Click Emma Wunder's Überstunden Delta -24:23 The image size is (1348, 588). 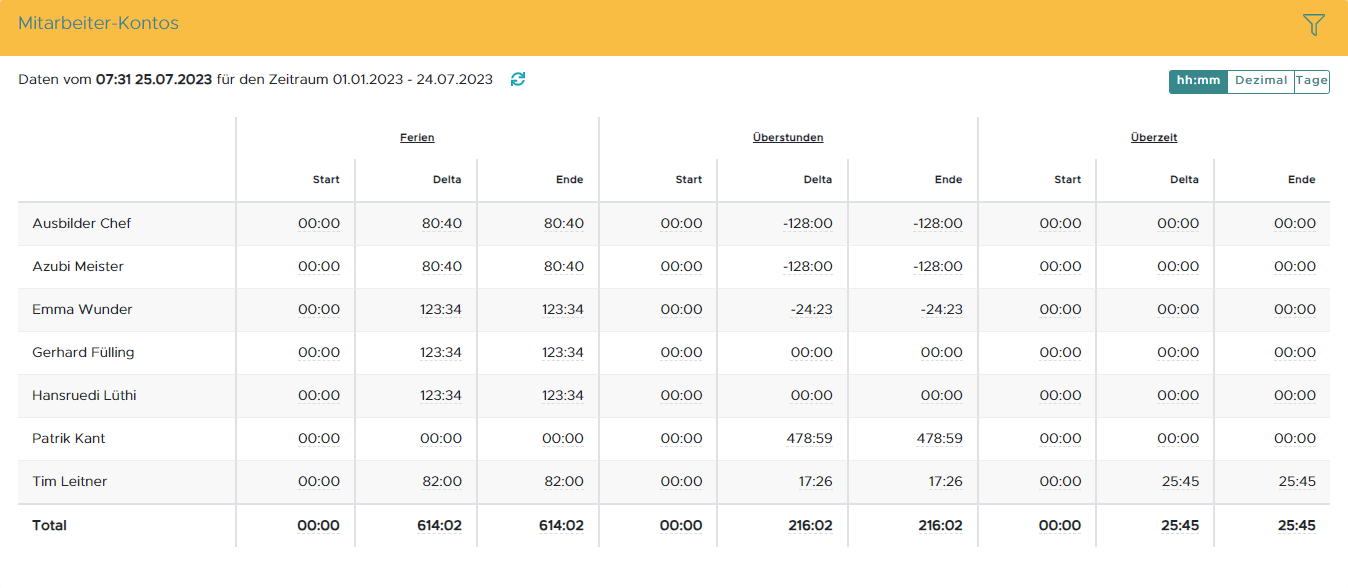pyautogui.click(x=811, y=310)
